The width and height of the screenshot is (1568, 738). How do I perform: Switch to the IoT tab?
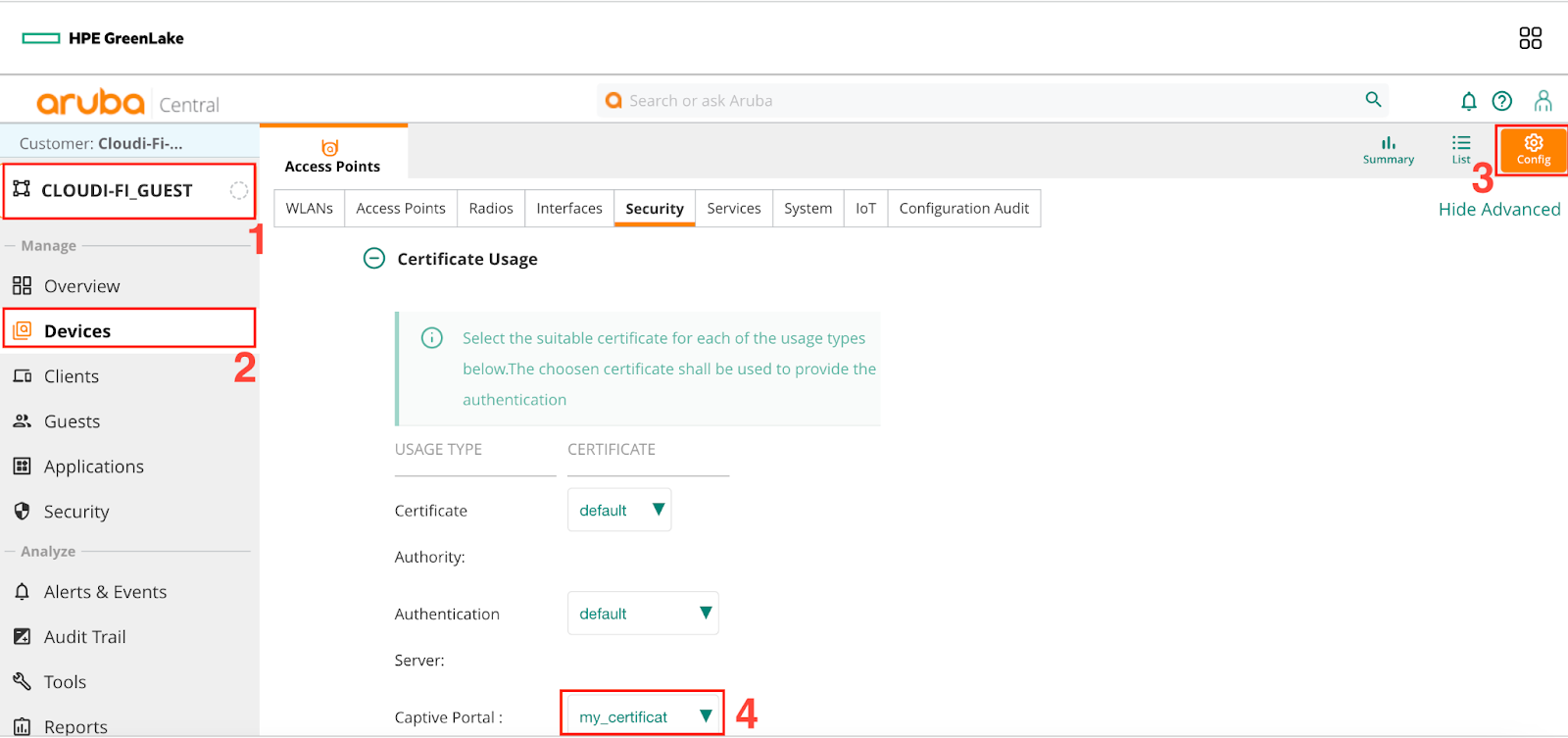click(x=866, y=209)
